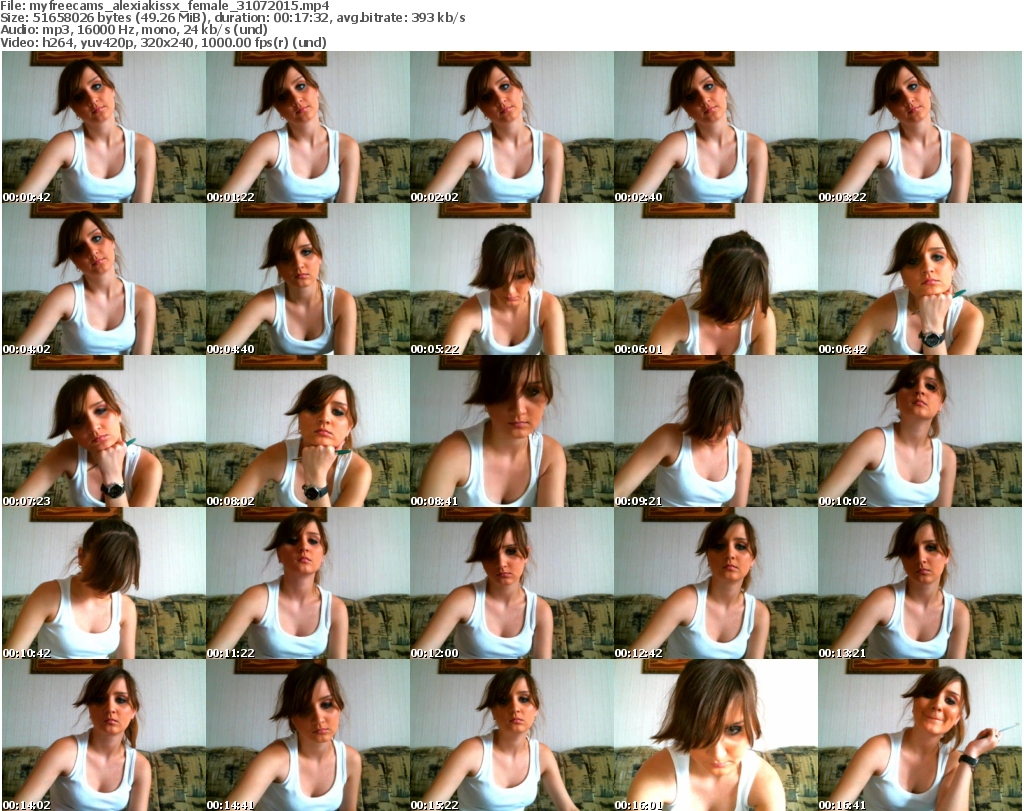Image resolution: width=1024 pixels, height=811 pixels.
Task: Open the 00:10:42 thumbnail
Action: pyautogui.click(x=104, y=583)
